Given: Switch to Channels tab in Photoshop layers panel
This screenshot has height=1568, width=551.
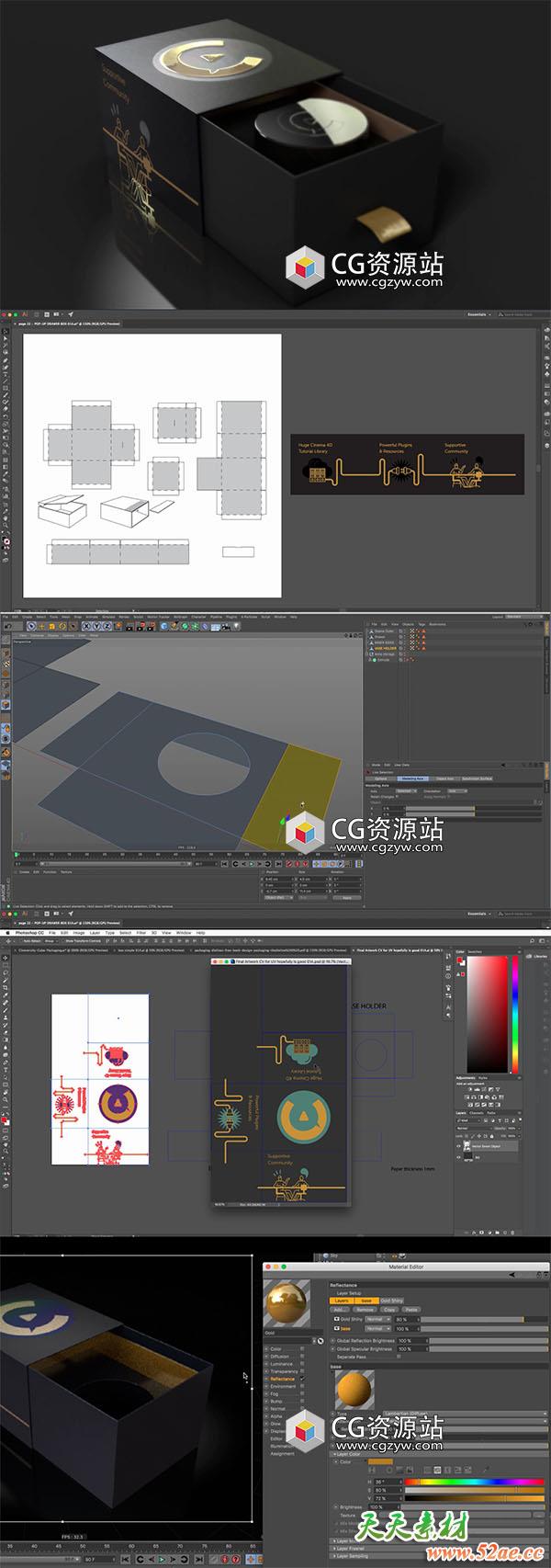Looking at the screenshot, I should [x=477, y=1113].
